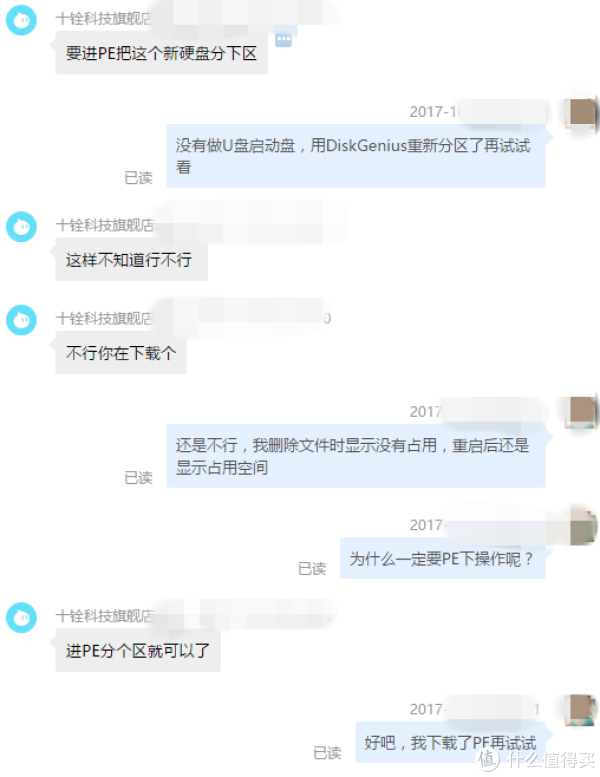The height and width of the screenshot is (777, 600).
Task: Open the 十铨科技旗舰店 name above 不行你在下载个
Action: (104, 318)
